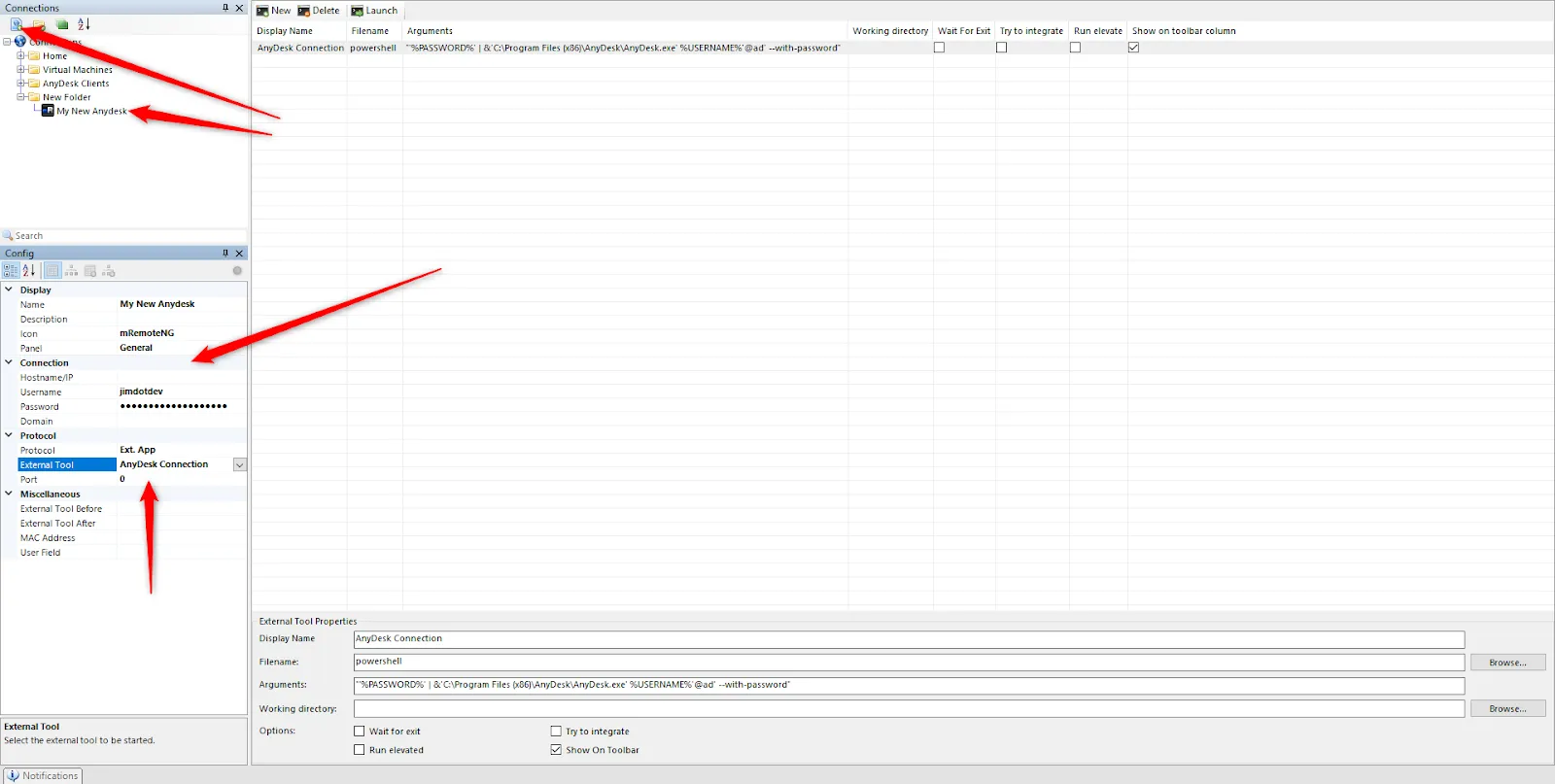The image size is (1555, 784).
Task: Create a New external tool
Action: pyautogui.click(x=273, y=11)
